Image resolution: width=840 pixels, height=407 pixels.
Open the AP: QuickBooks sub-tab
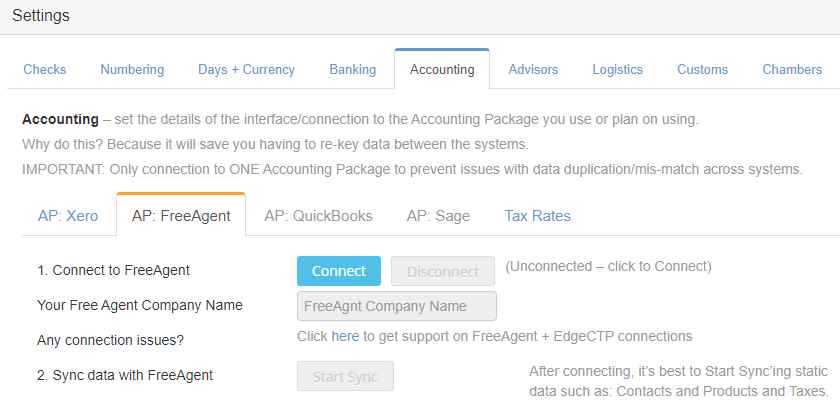pos(318,216)
